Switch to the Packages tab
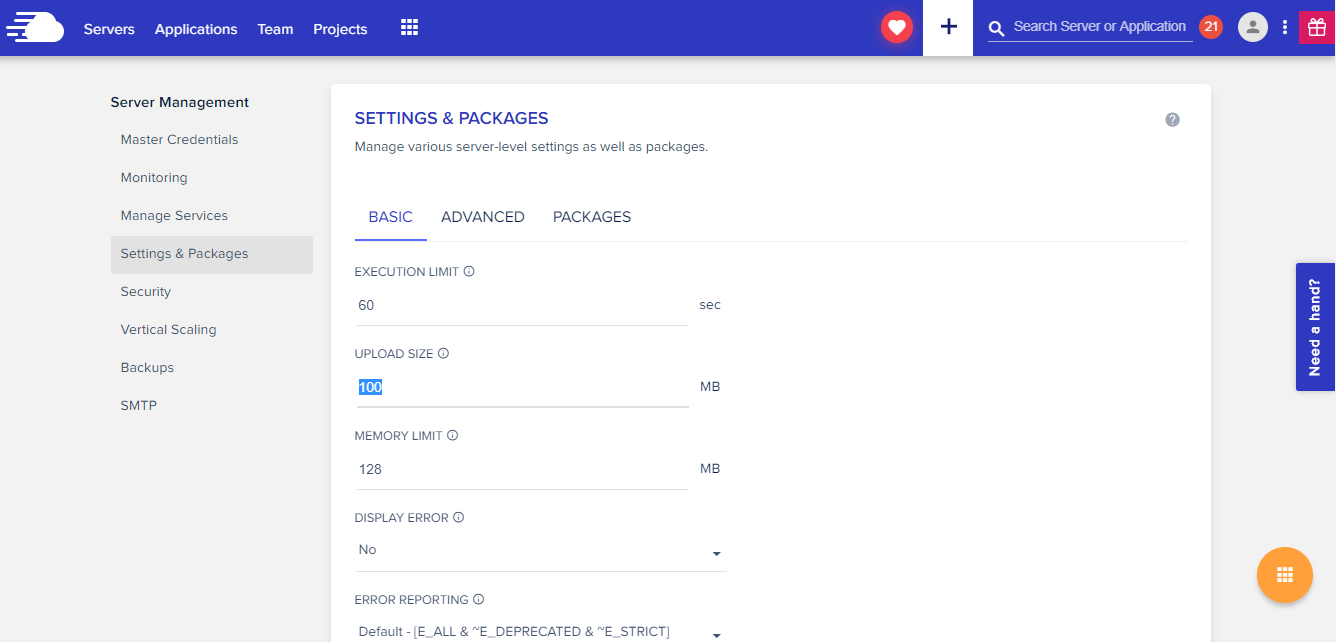The height and width of the screenshot is (642, 1336). pyautogui.click(x=591, y=217)
